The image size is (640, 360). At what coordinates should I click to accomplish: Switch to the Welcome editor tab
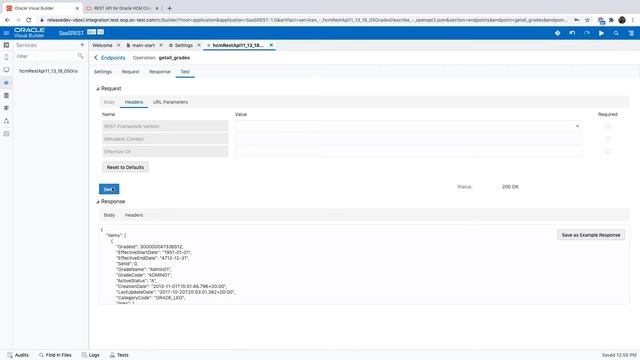coord(102,45)
